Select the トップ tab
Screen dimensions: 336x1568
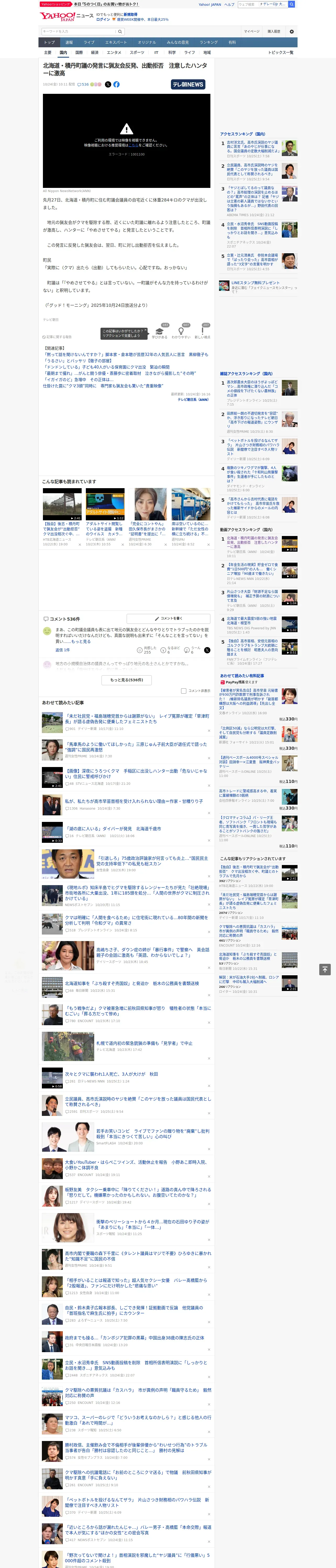pyautogui.click(x=49, y=43)
